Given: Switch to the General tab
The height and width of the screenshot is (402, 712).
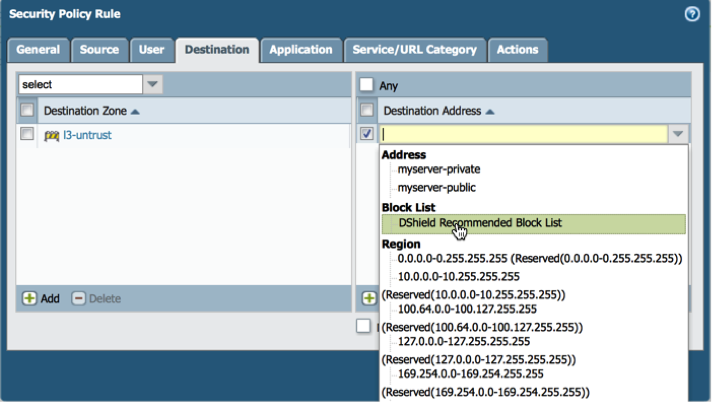Looking at the screenshot, I should pyautogui.click(x=38, y=50).
